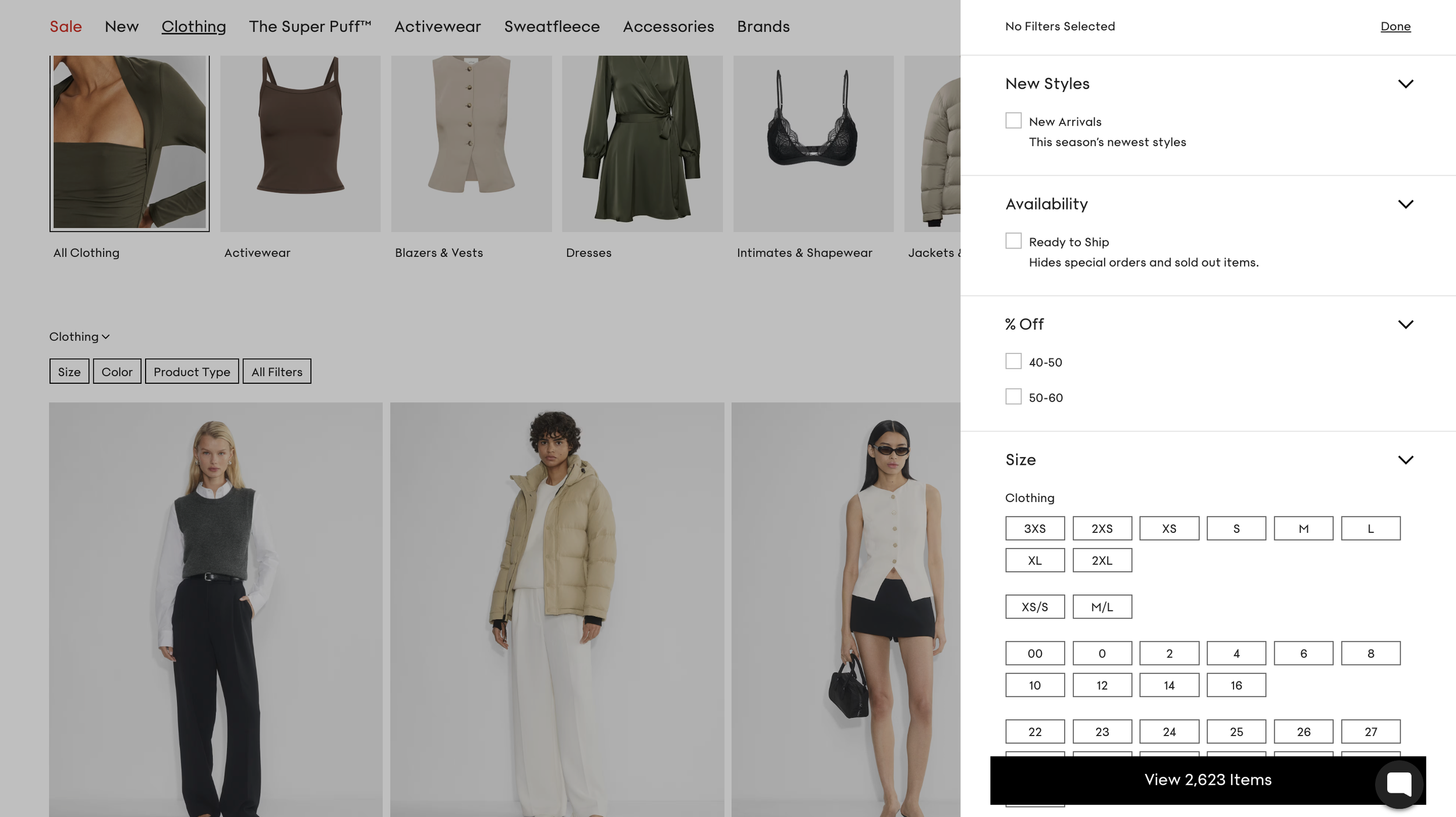This screenshot has height=817, width=1456.
Task: Collapse the % Off section chevron
Action: (1405, 324)
